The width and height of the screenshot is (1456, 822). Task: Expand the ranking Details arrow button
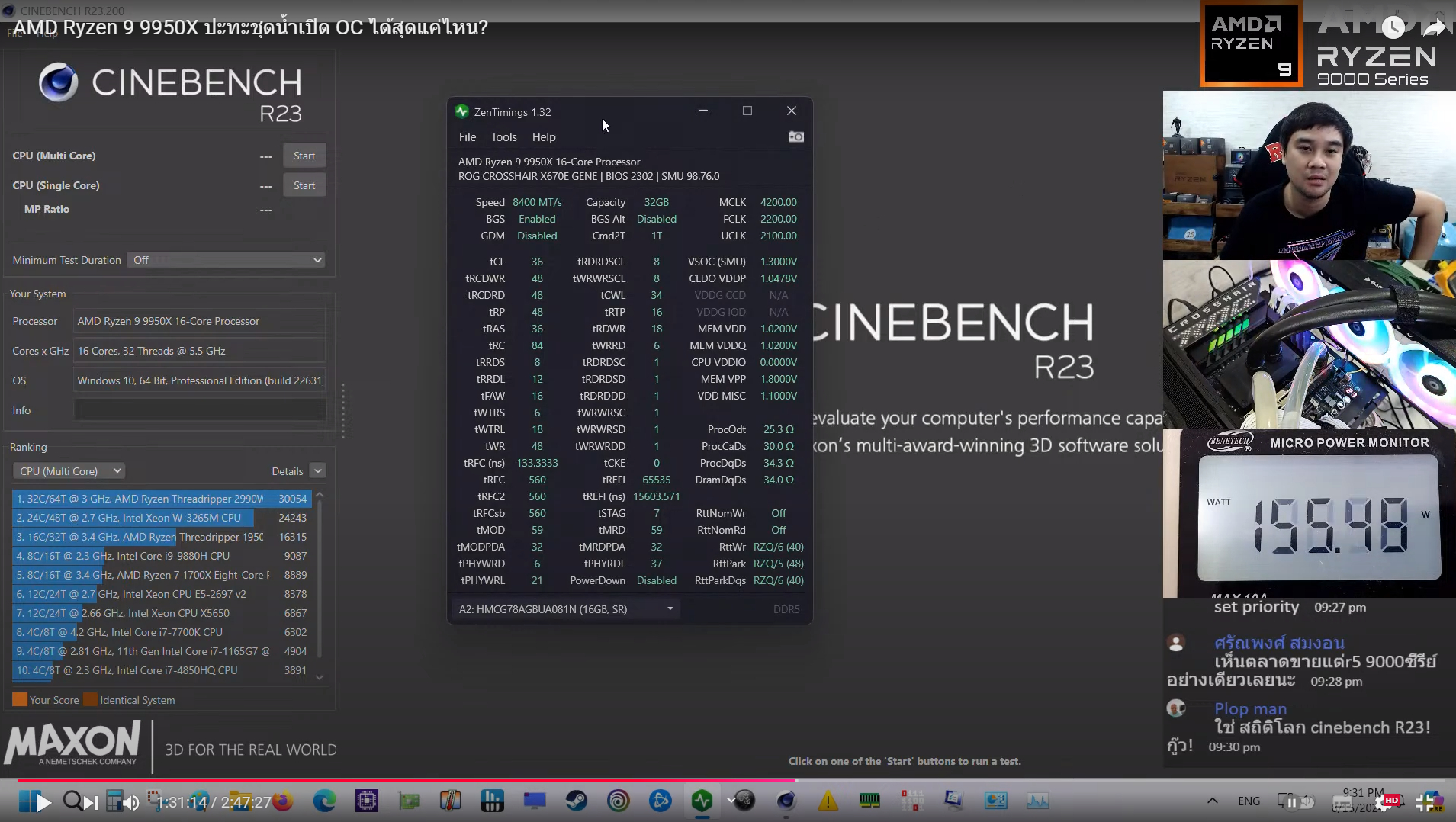coord(318,471)
